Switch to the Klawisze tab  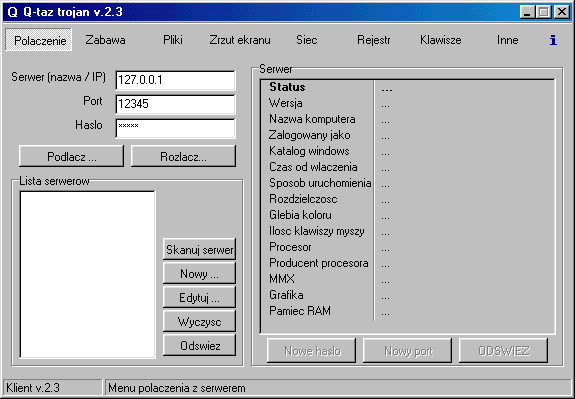point(441,40)
